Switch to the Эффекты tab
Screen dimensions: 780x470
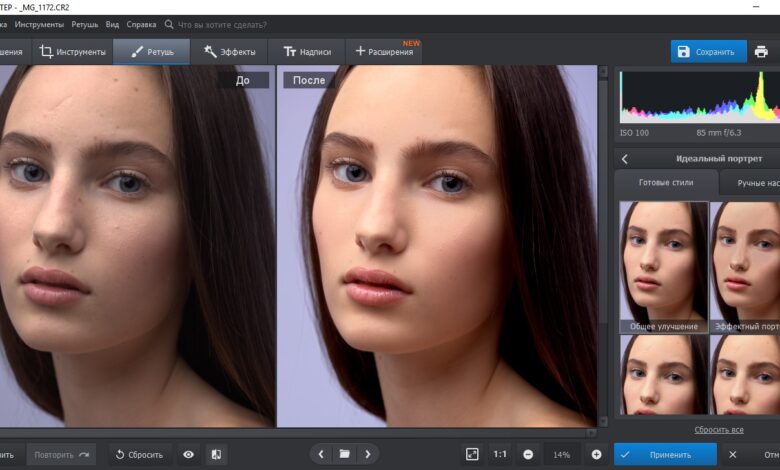click(x=230, y=51)
